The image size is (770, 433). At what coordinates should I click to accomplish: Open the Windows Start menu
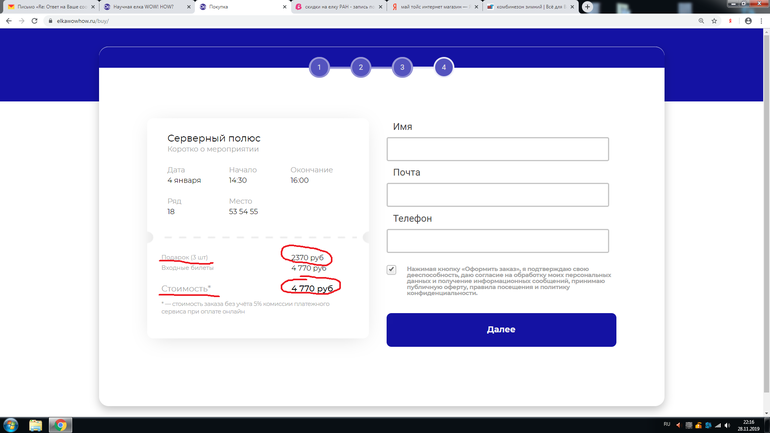click(9, 425)
